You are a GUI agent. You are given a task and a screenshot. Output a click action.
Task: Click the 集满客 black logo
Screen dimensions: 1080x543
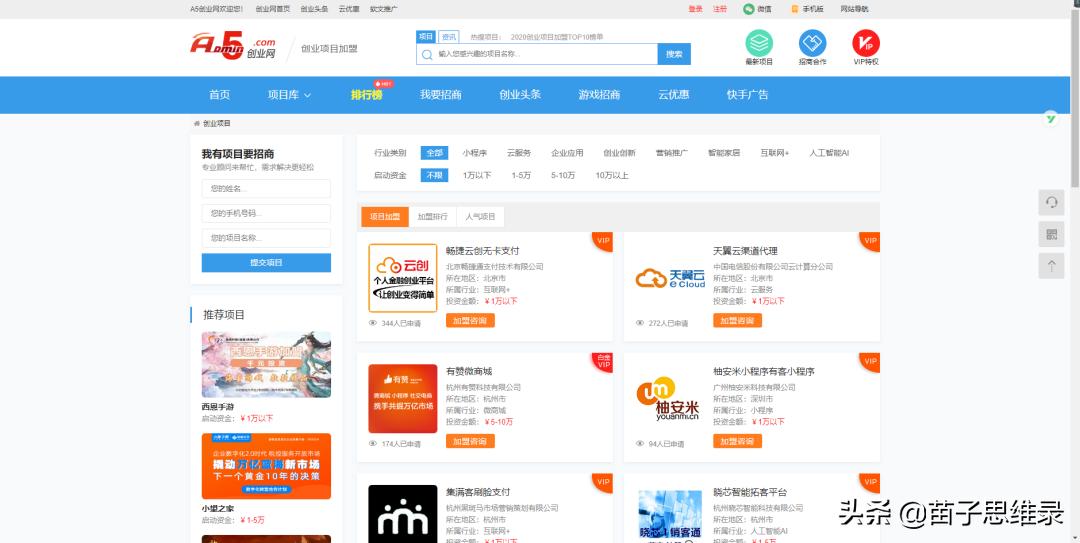pyautogui.click(x=403, y=514)
